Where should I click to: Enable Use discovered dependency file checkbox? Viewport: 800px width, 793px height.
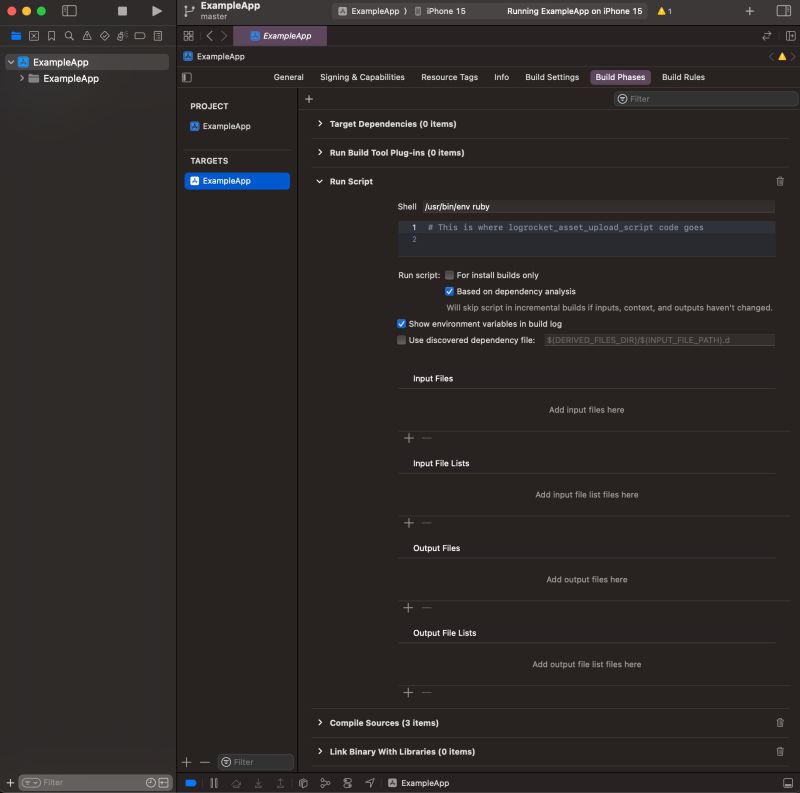pyautogui.click(x=402, y=340)
